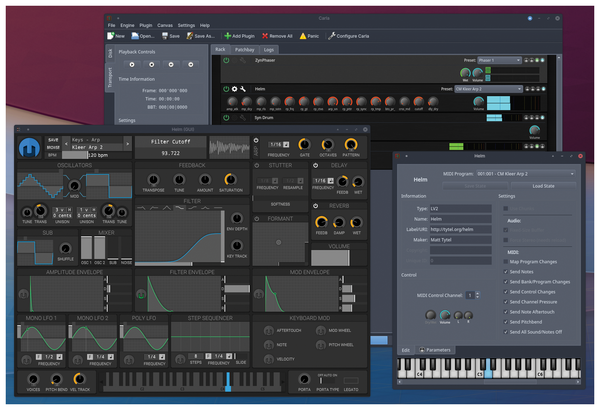Viewport: 600px width, 410px height.
Task: Switch to the Parameters tab in Helm dialog
Action: pos(435,350)
